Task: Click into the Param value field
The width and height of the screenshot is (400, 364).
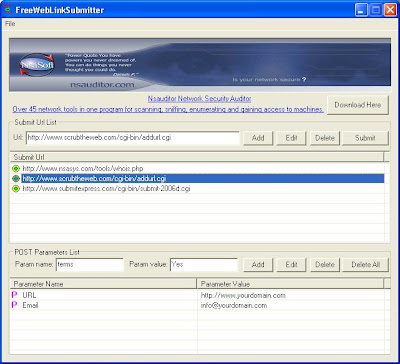Action: 204,265
